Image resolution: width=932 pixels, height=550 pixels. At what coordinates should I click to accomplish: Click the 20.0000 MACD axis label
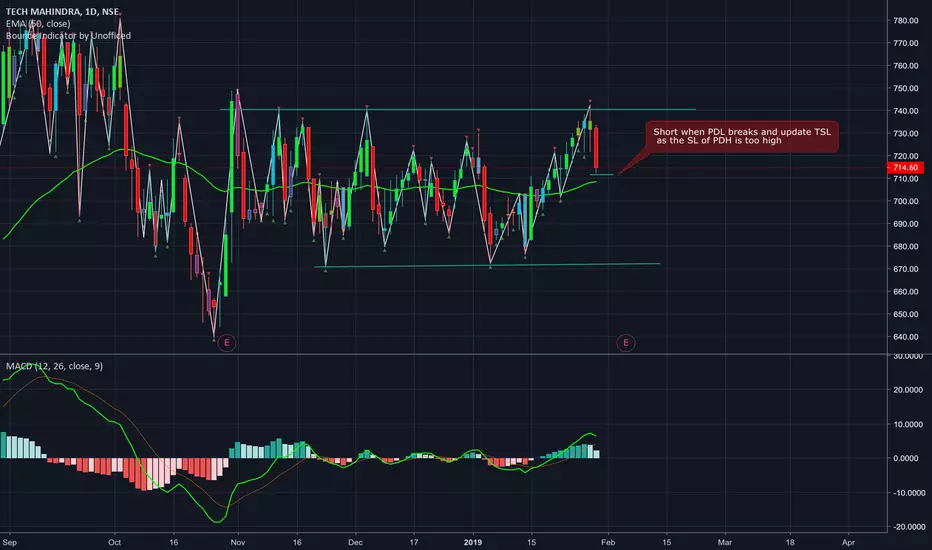click(x=909, y=390)
